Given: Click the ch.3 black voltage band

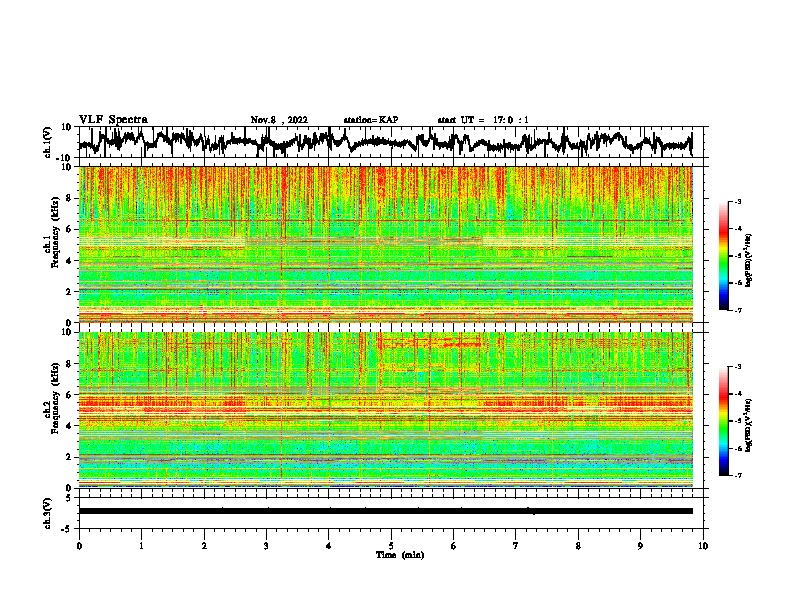Looking at the screenshot, I should pos(385,511).
